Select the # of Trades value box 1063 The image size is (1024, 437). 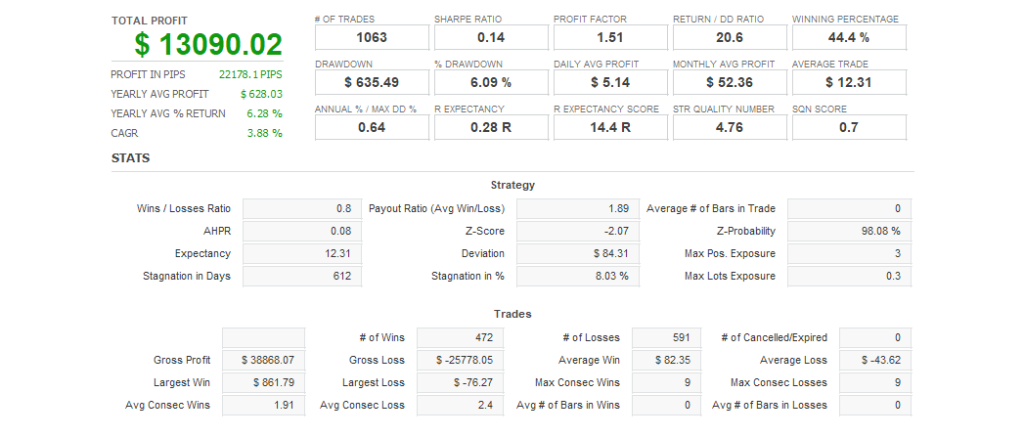[x=371, y=38]
